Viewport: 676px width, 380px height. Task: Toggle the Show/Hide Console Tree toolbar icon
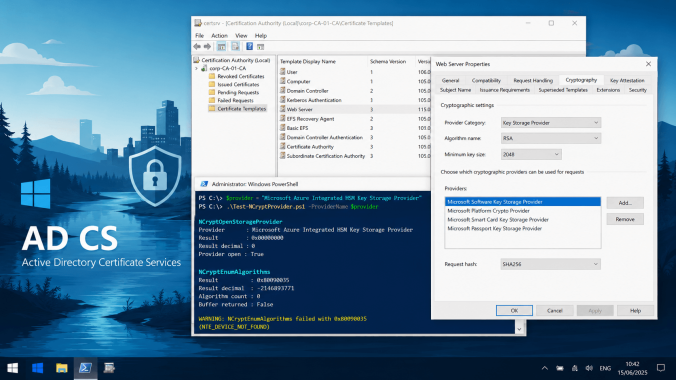221,47
